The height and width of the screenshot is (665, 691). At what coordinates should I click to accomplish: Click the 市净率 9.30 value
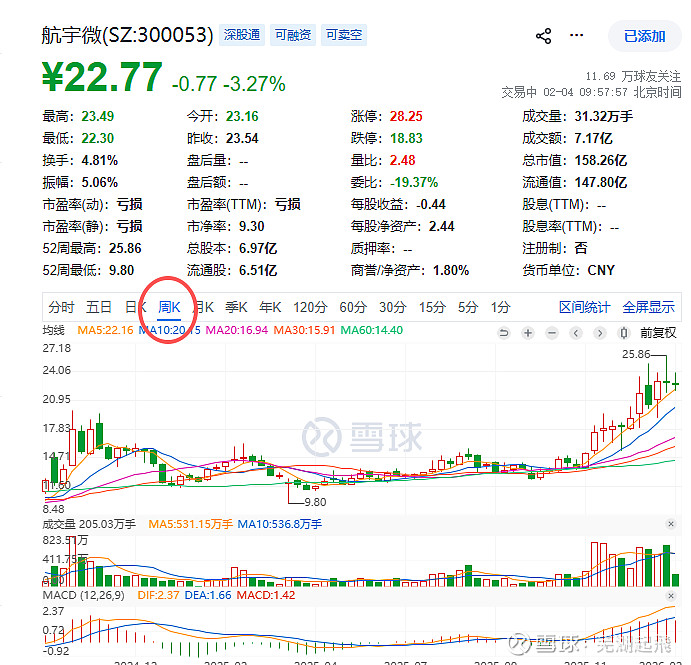tap(252, 226)
